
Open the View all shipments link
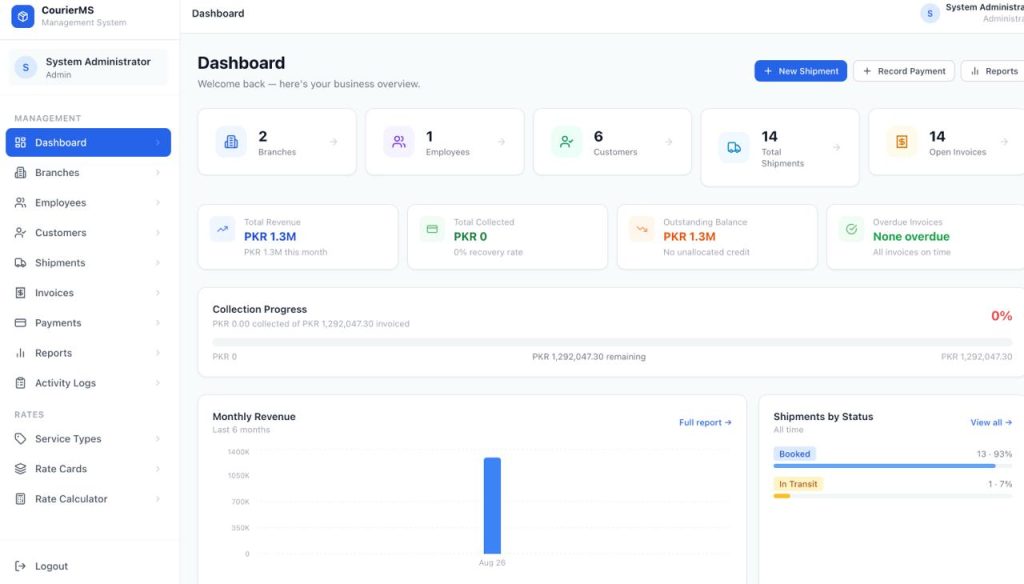[991, 423]
